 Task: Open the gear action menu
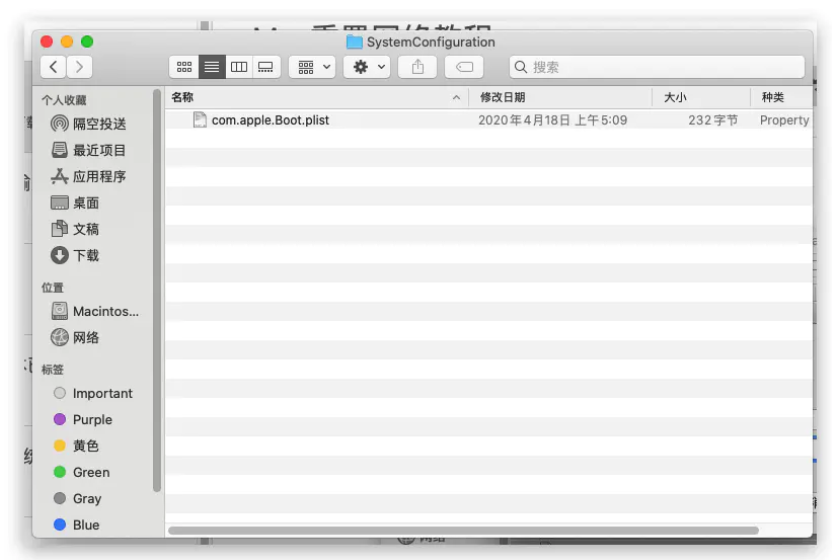click(x=366, y=67)
